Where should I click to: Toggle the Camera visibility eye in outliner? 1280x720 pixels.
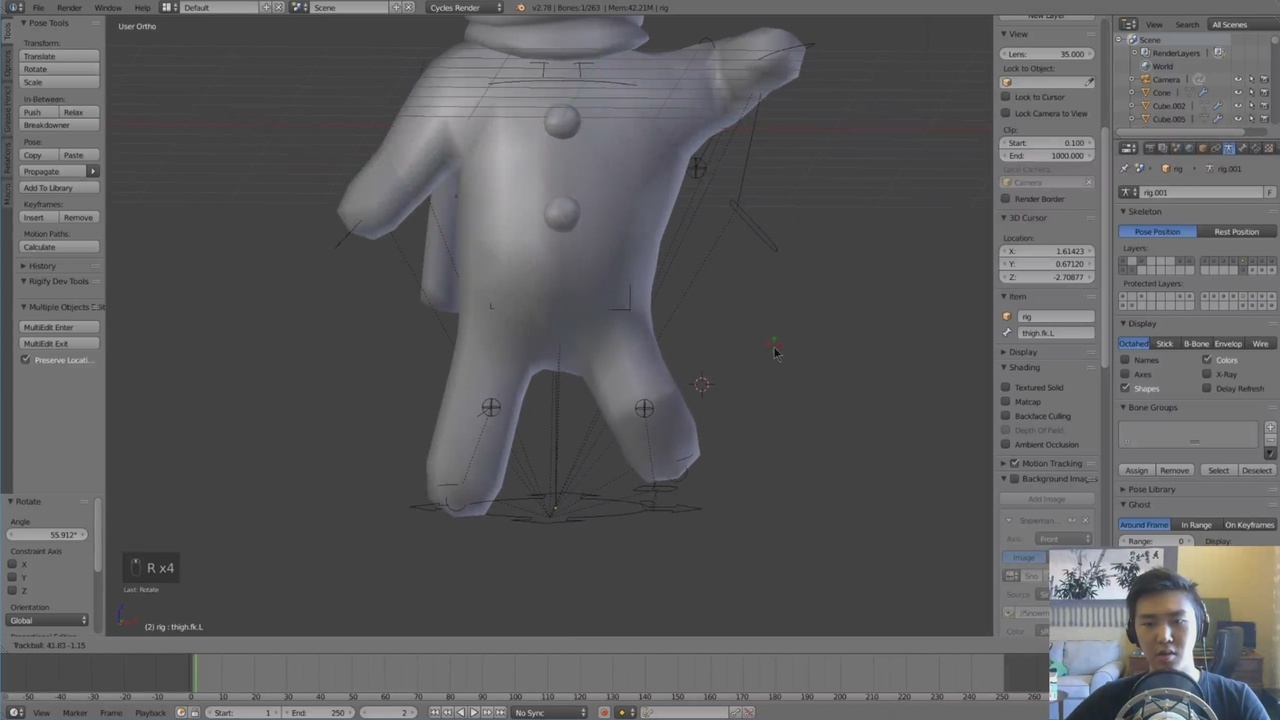pos(1238,80)
